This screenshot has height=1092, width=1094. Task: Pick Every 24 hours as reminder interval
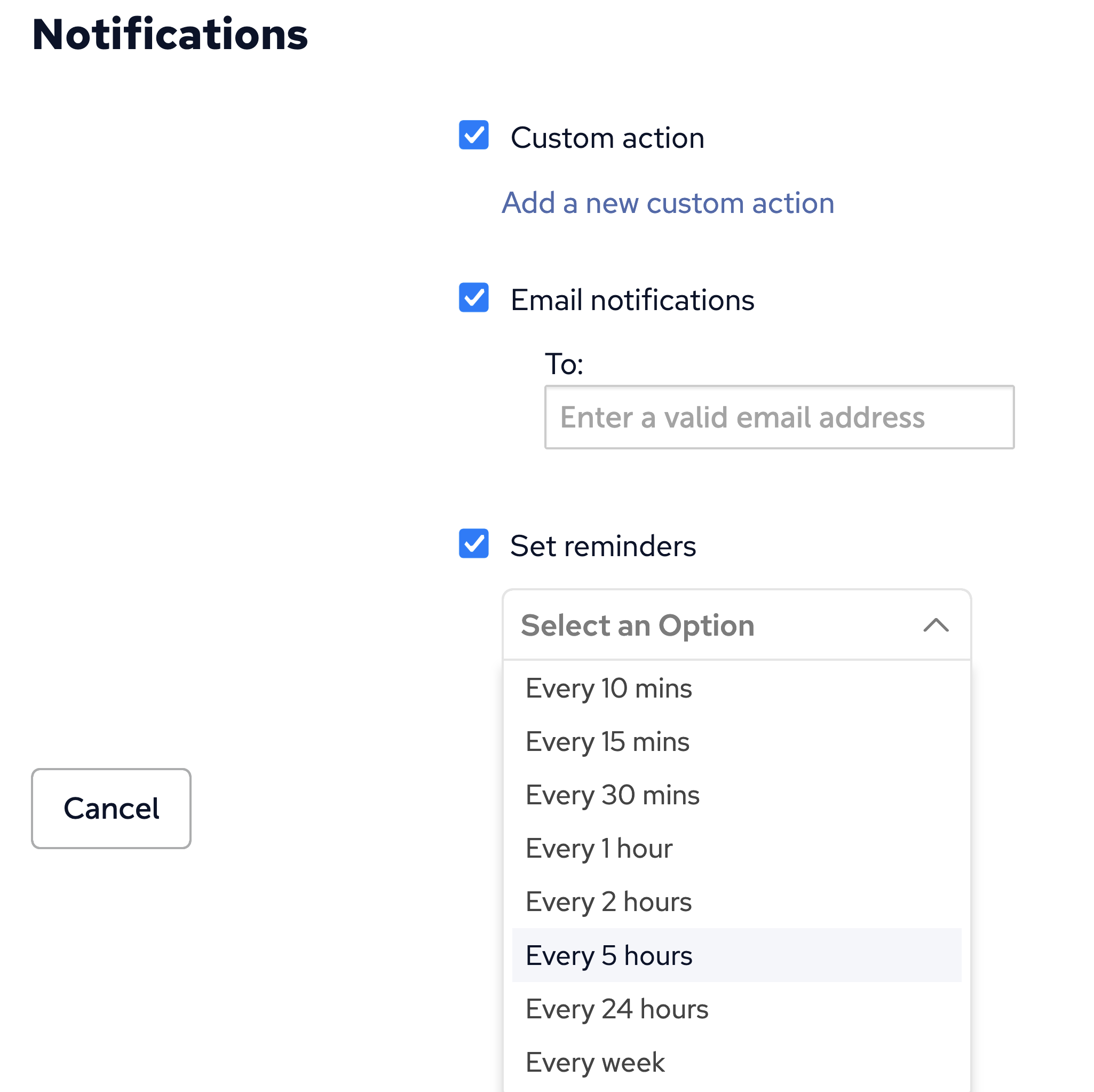click(616, 1008)
